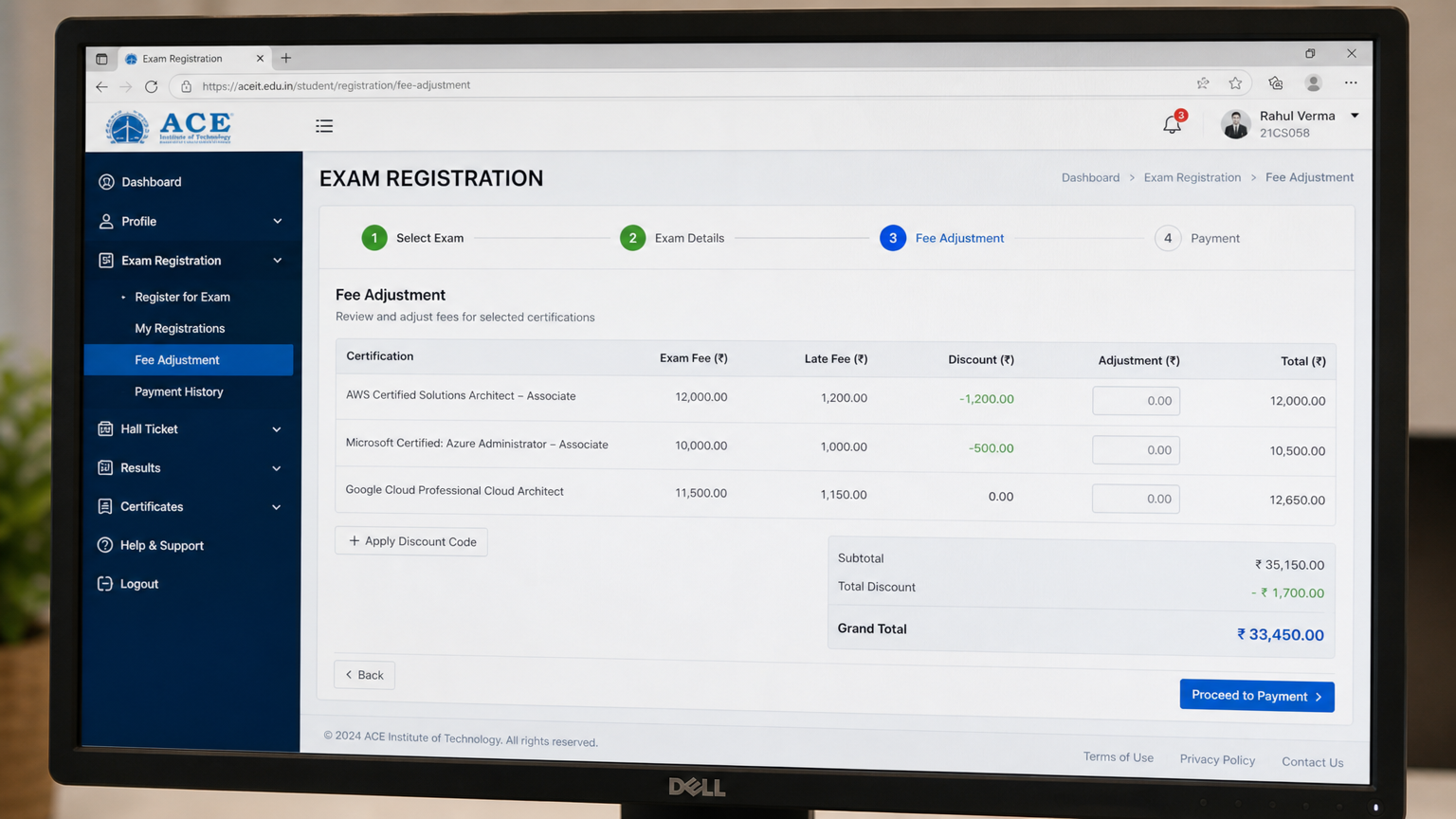This screenshot has height=819, width=1456.
Task: Open browser settings ellipsis menu
Action: click(1351, 83)
